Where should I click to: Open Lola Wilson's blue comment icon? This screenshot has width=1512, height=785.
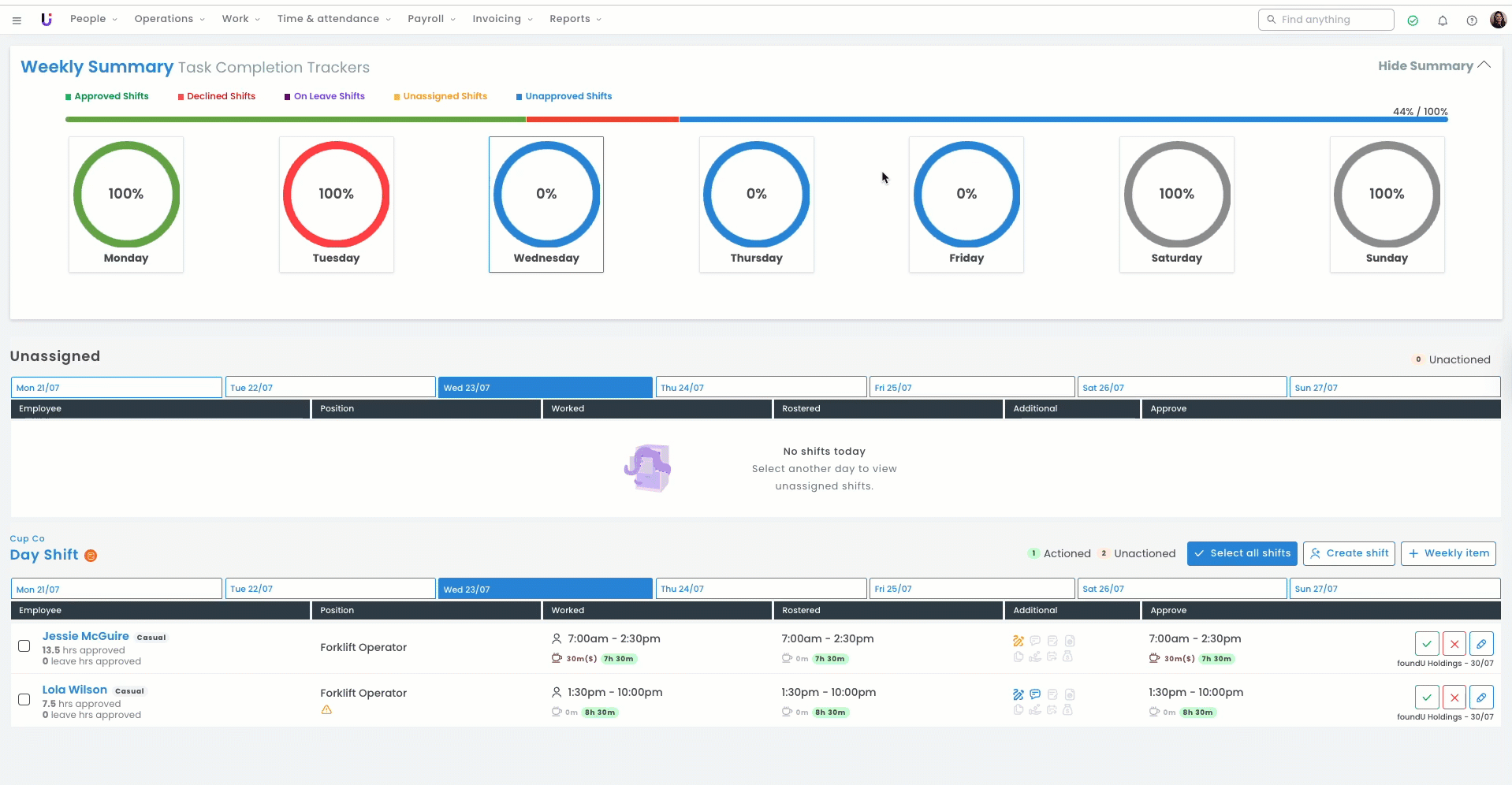click(x=1035, y=694)
